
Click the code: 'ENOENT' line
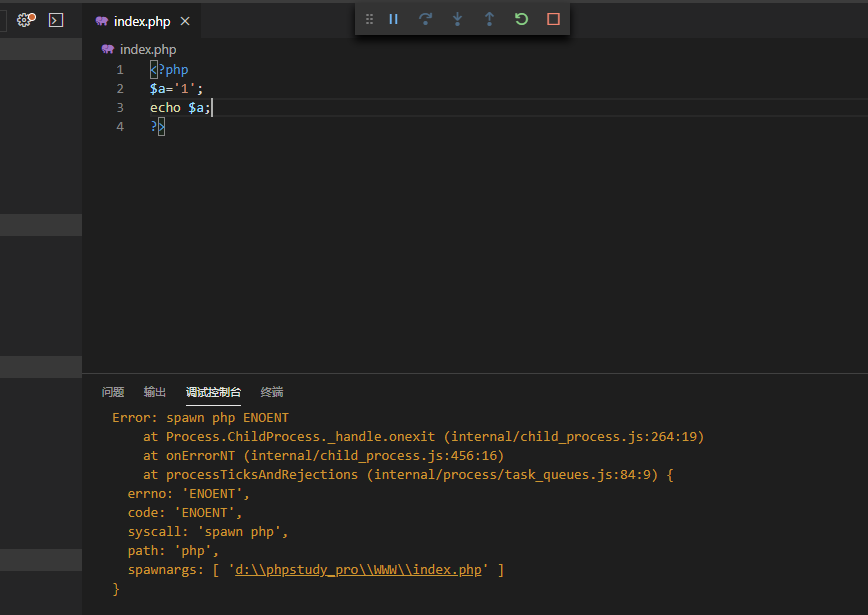point(184,513)
